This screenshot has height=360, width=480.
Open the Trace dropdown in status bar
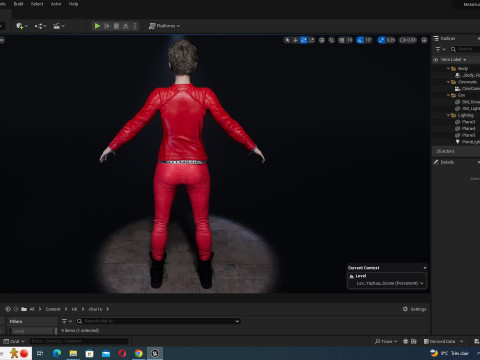pyautogui.click(x=386, y=341)
